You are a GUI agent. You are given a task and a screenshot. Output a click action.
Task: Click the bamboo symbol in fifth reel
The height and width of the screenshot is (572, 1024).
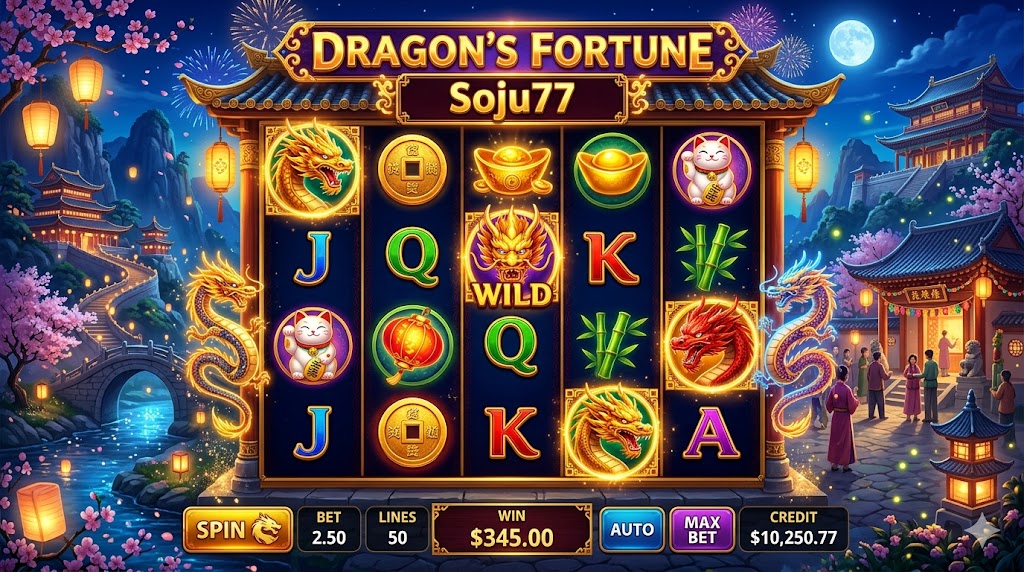(711, 258)
